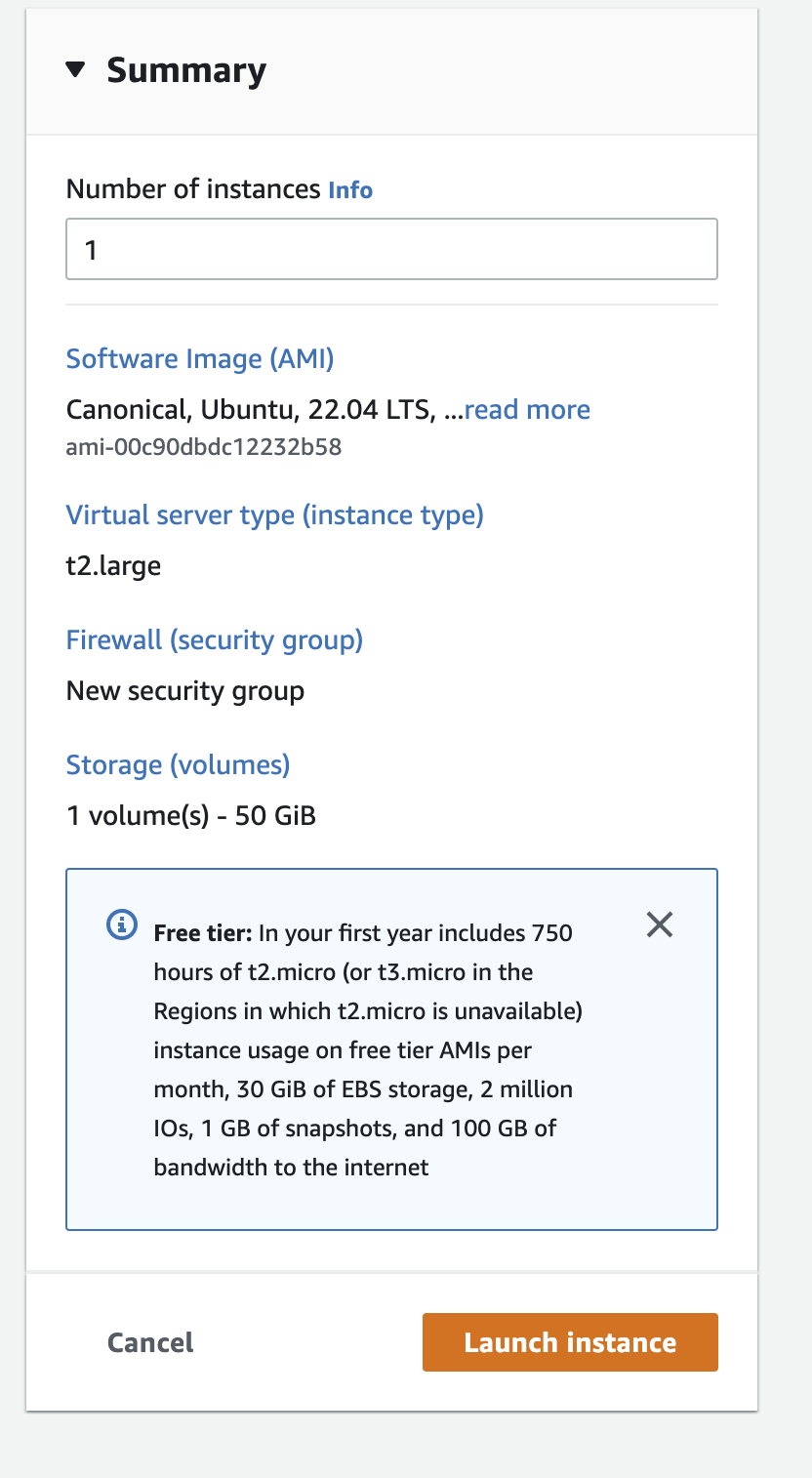Click the New security group value
This screenshot has height=1478, width=812.
[184, 691]
